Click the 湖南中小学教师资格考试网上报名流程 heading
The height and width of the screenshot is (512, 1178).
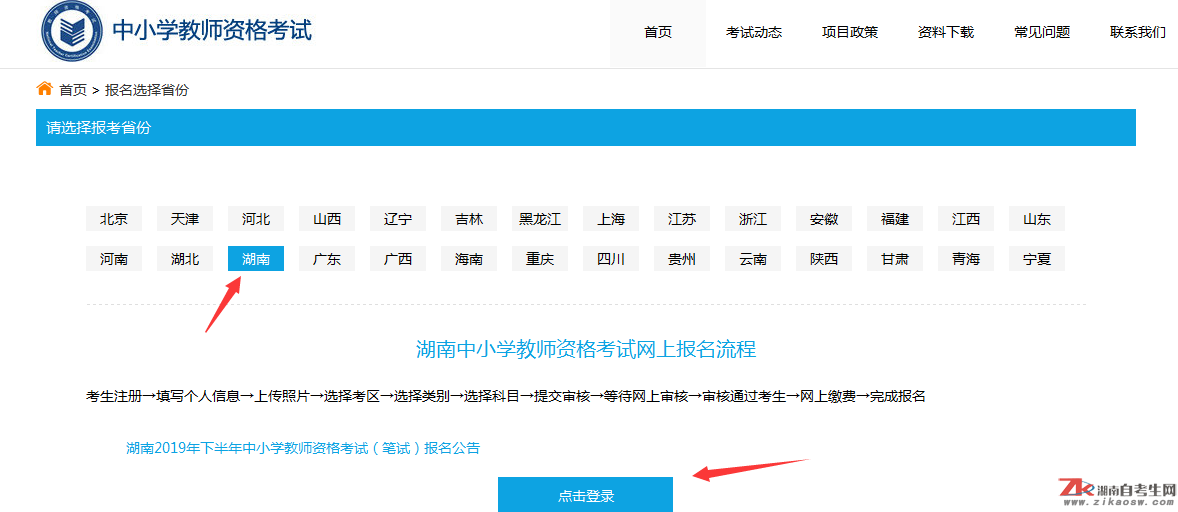click(x=586, y=349)
